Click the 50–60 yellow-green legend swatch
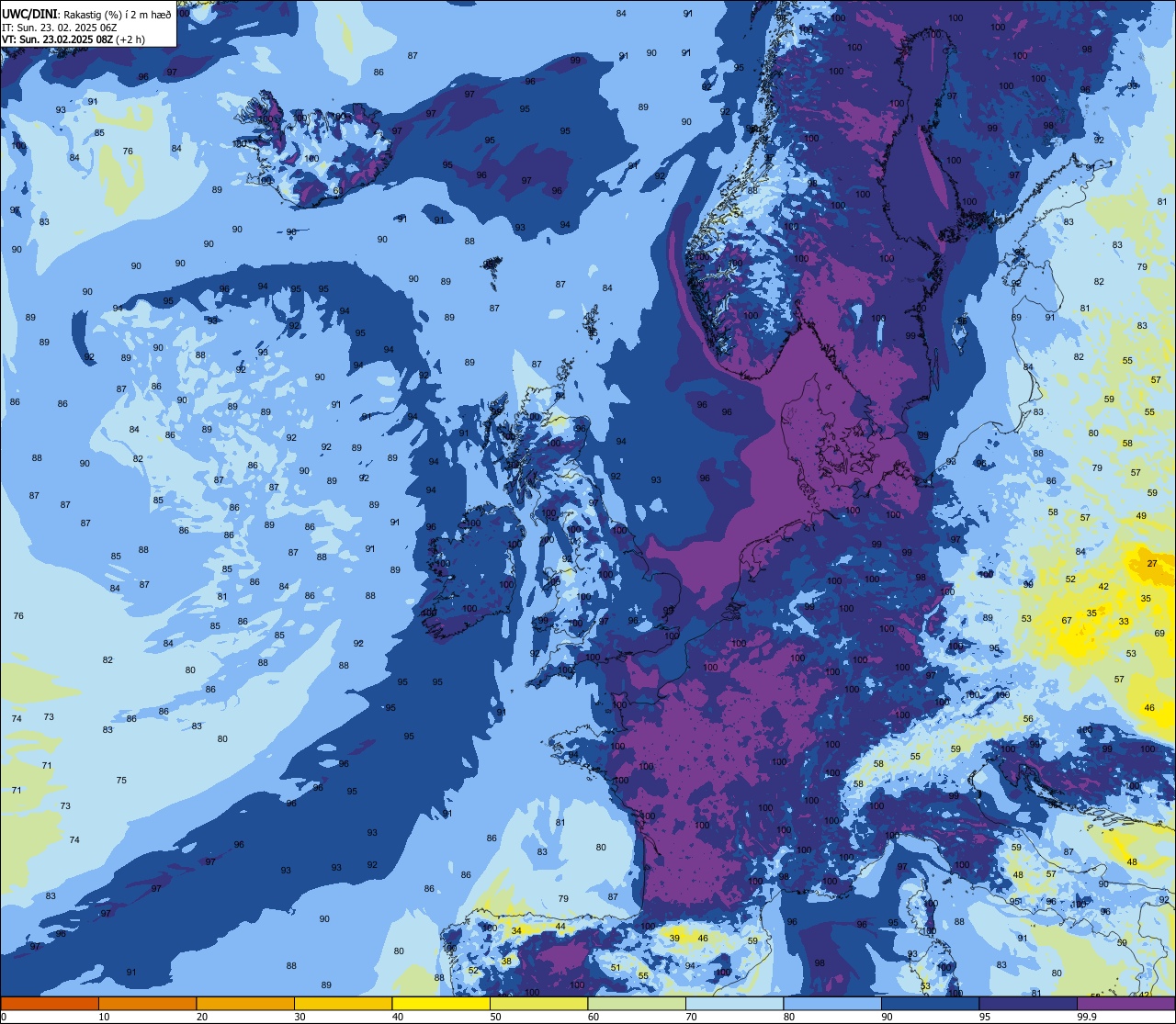Viewport: 1176px width, 1024px height. pyautogui.click(x=538, y=1003)
